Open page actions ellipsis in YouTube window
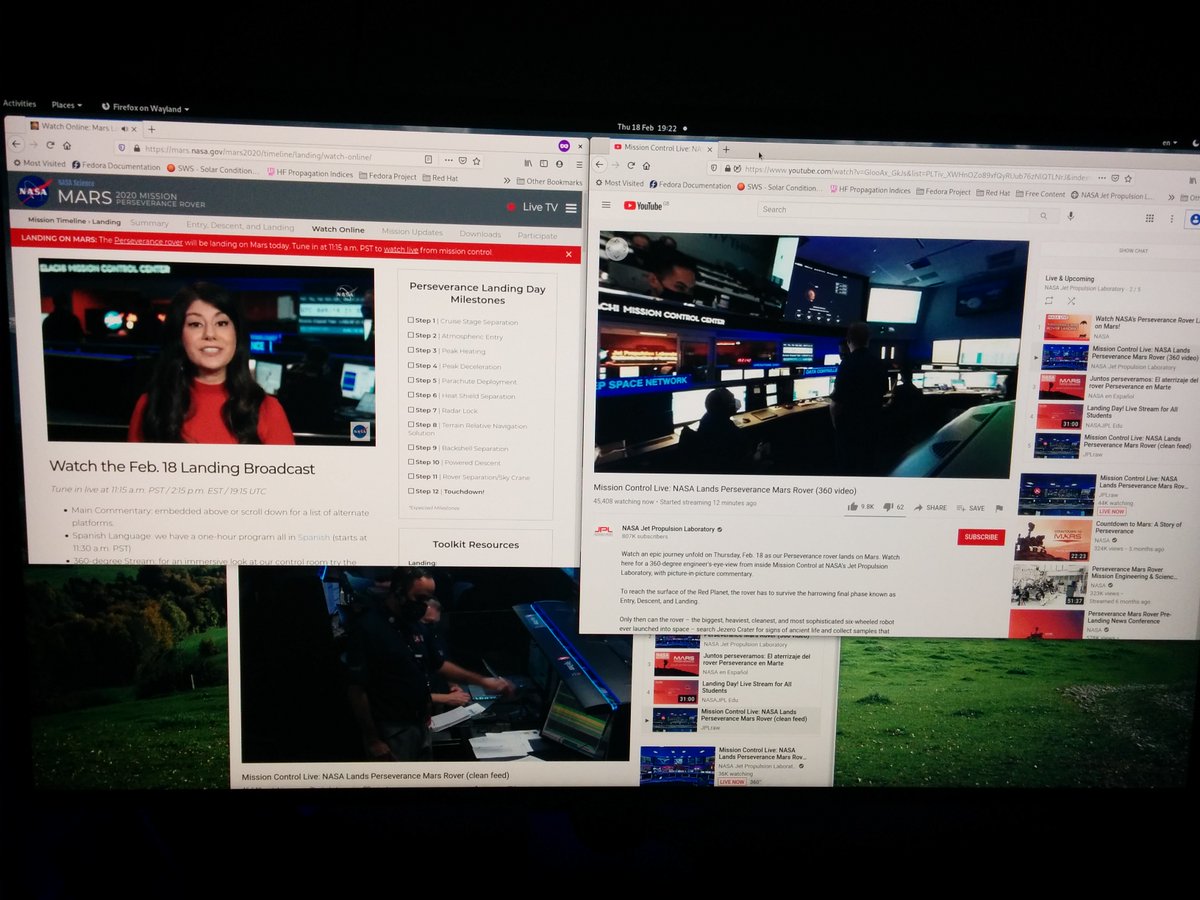The width and height of the screenshot is (1200, 900). pos(1101,177)
